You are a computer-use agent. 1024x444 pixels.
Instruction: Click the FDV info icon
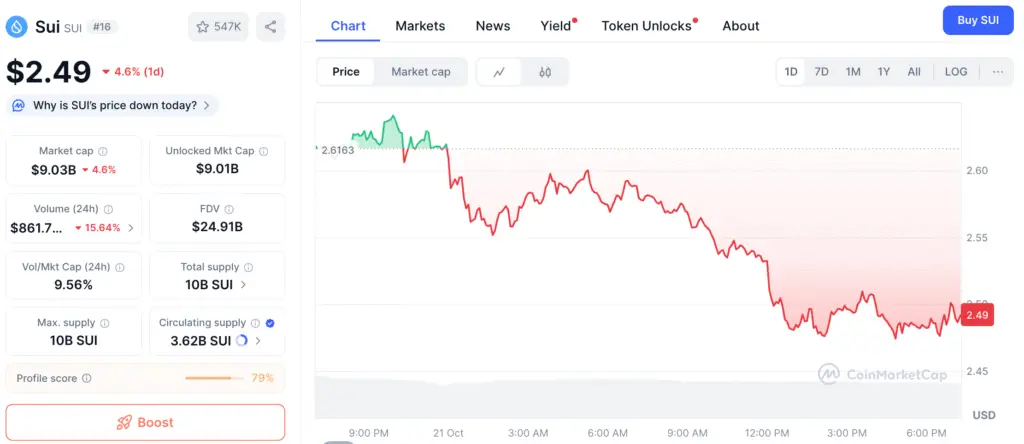[x=229, y=209]
